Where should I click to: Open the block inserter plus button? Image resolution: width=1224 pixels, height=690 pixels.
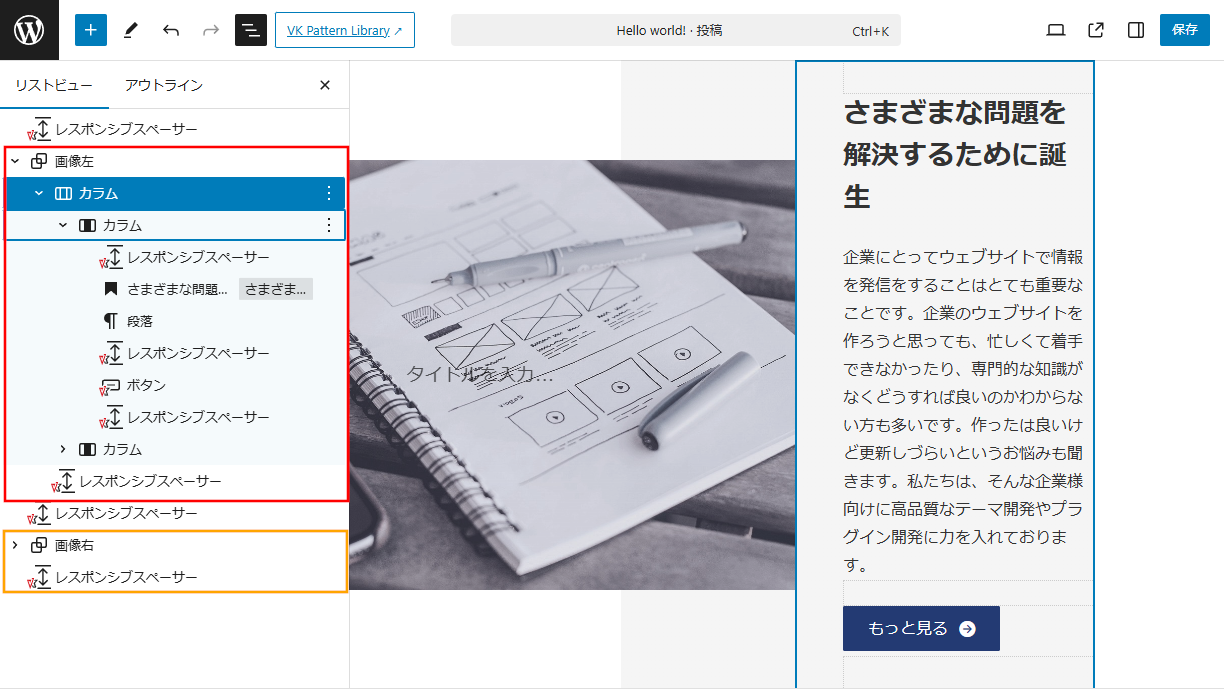(x=90, y=30)
